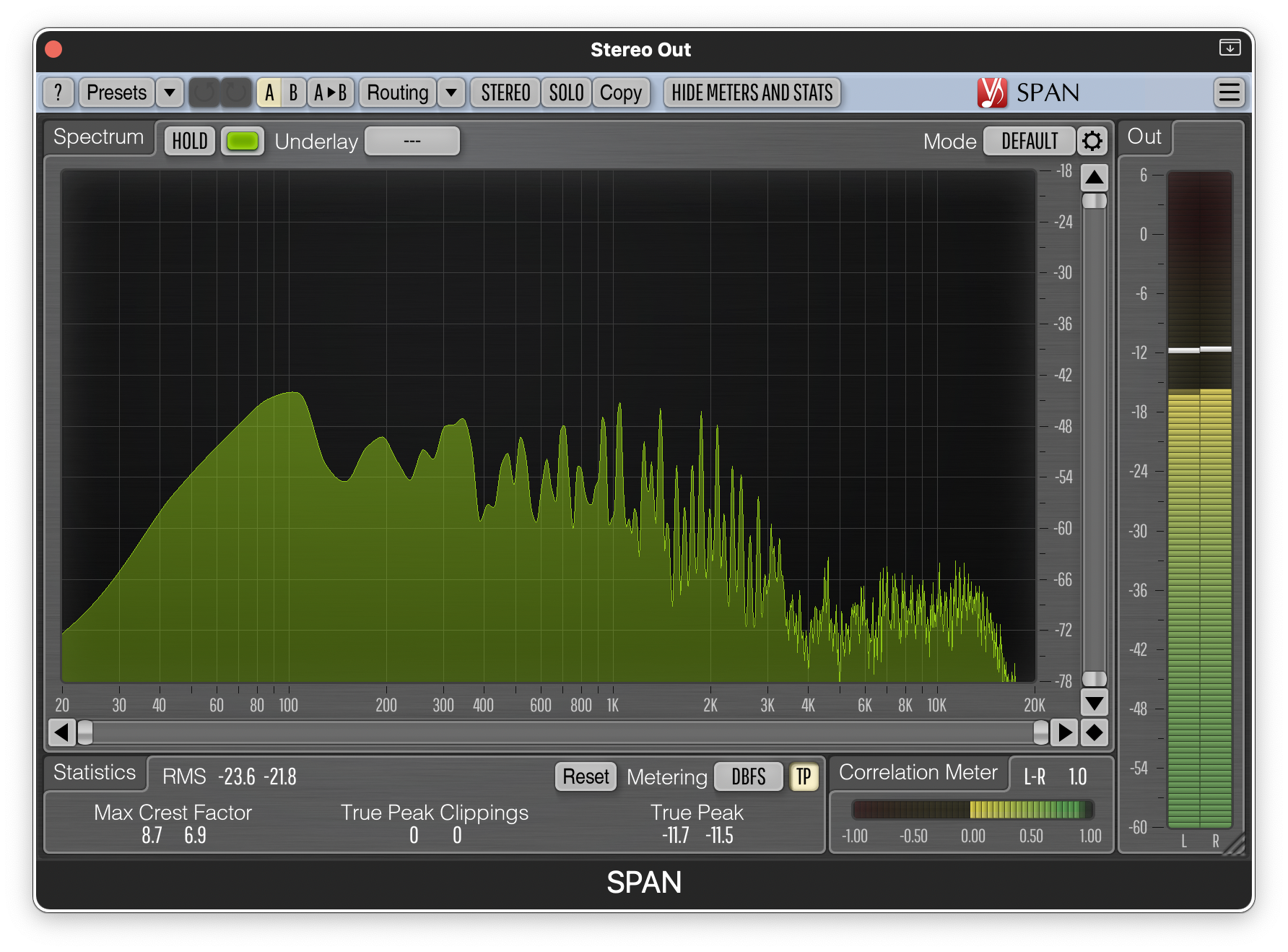
Task: Click the Max Crest Factor value 8.7
Action: (152, 836)
